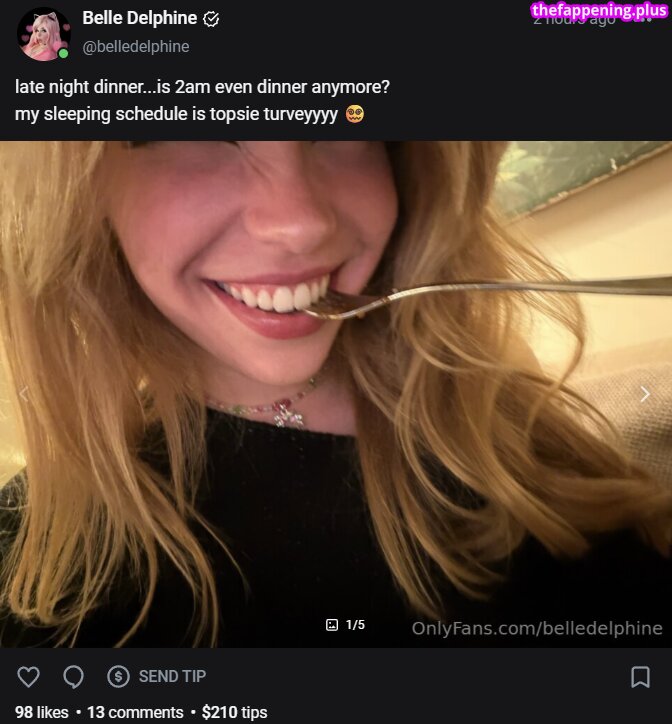Go to the next photo with right arrow
The image size is (672, 724).
645,394
